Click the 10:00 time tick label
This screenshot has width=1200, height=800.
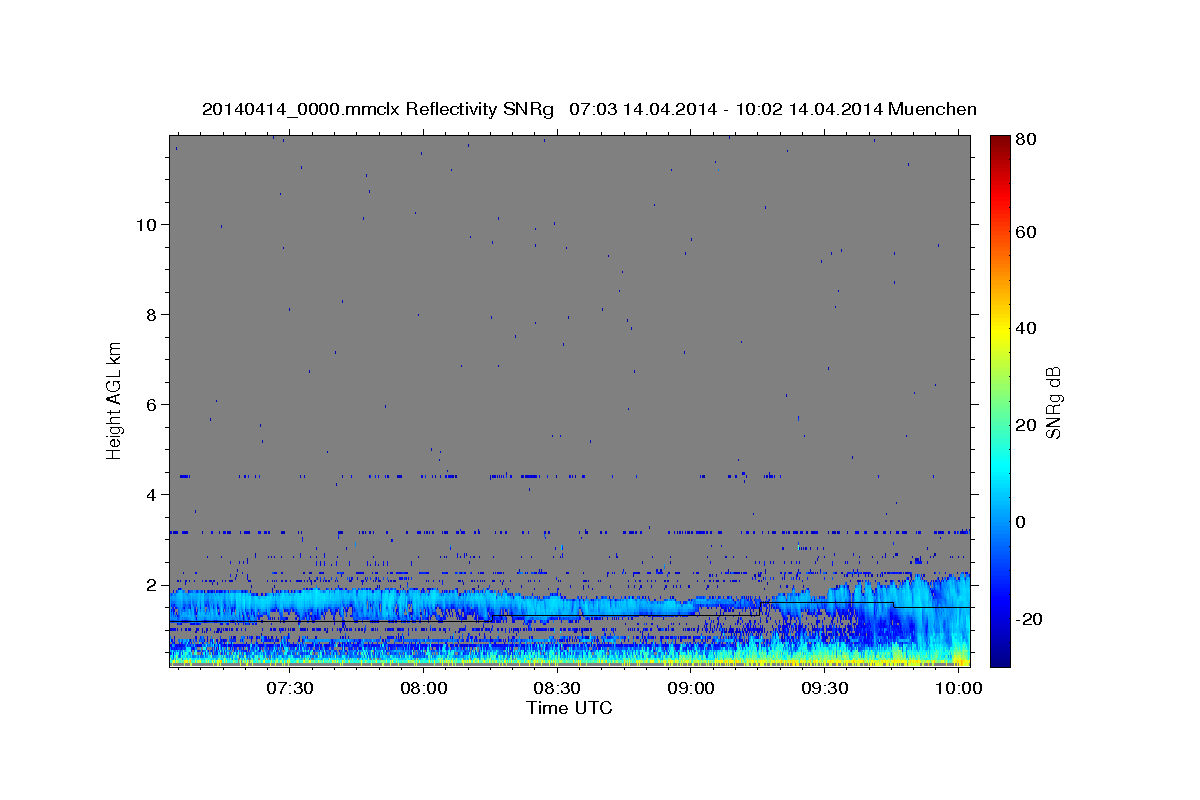[960, 689]
